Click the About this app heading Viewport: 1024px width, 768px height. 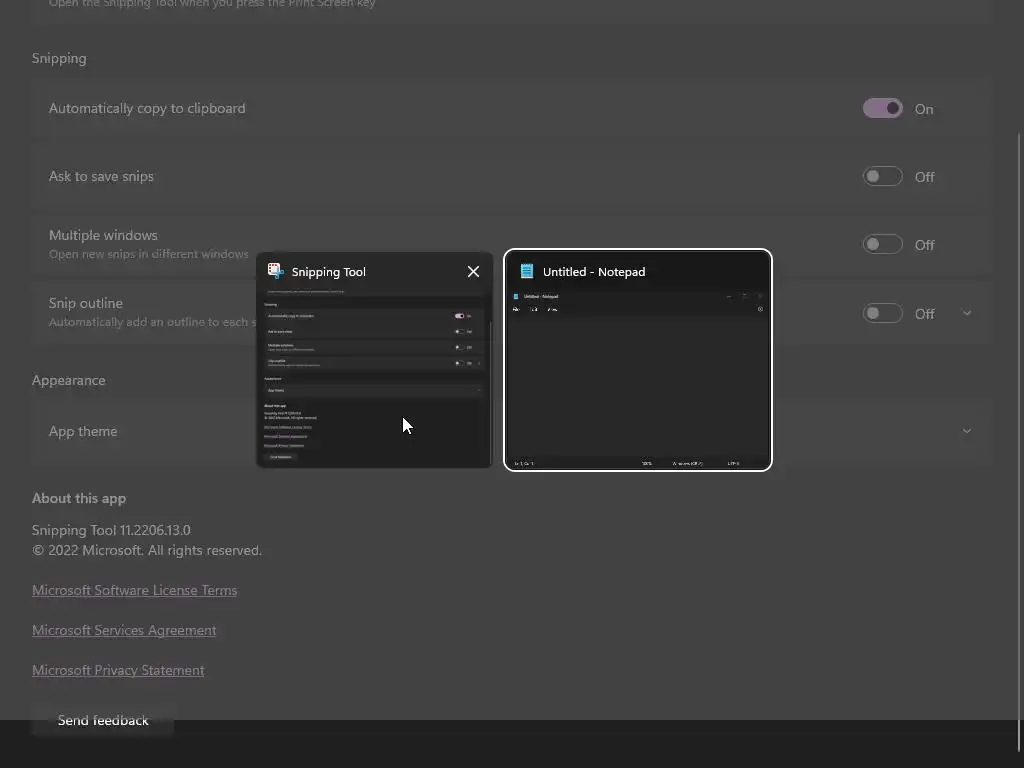click(79, 498)
